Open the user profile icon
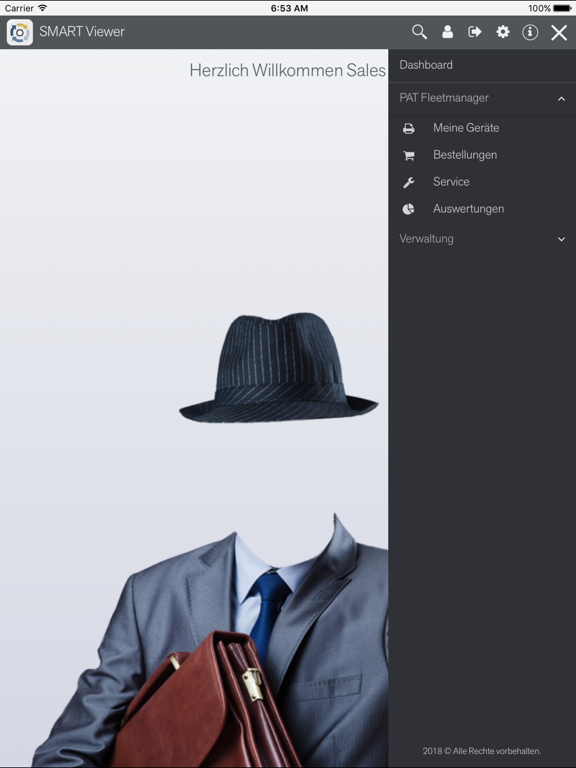Viewport: 576px width, 768px height. pyautogui.click(x=447, y=32)
